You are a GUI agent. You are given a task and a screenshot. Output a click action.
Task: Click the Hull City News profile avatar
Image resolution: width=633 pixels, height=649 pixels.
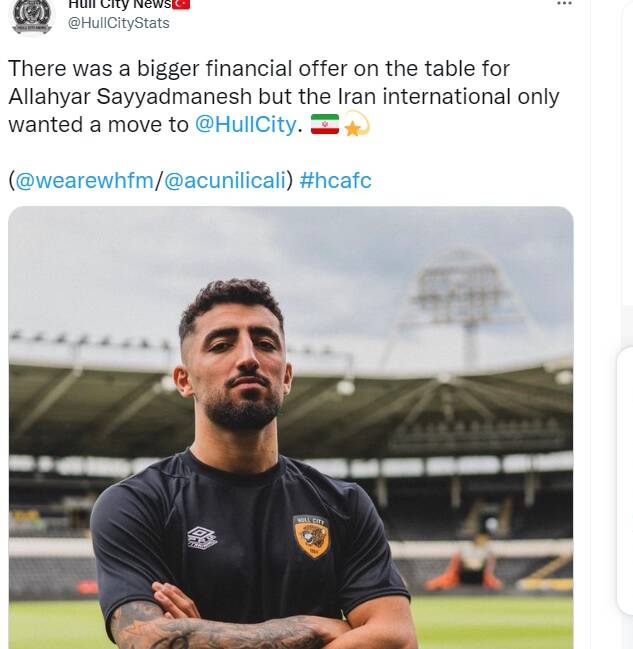click(x=31, y=15)
